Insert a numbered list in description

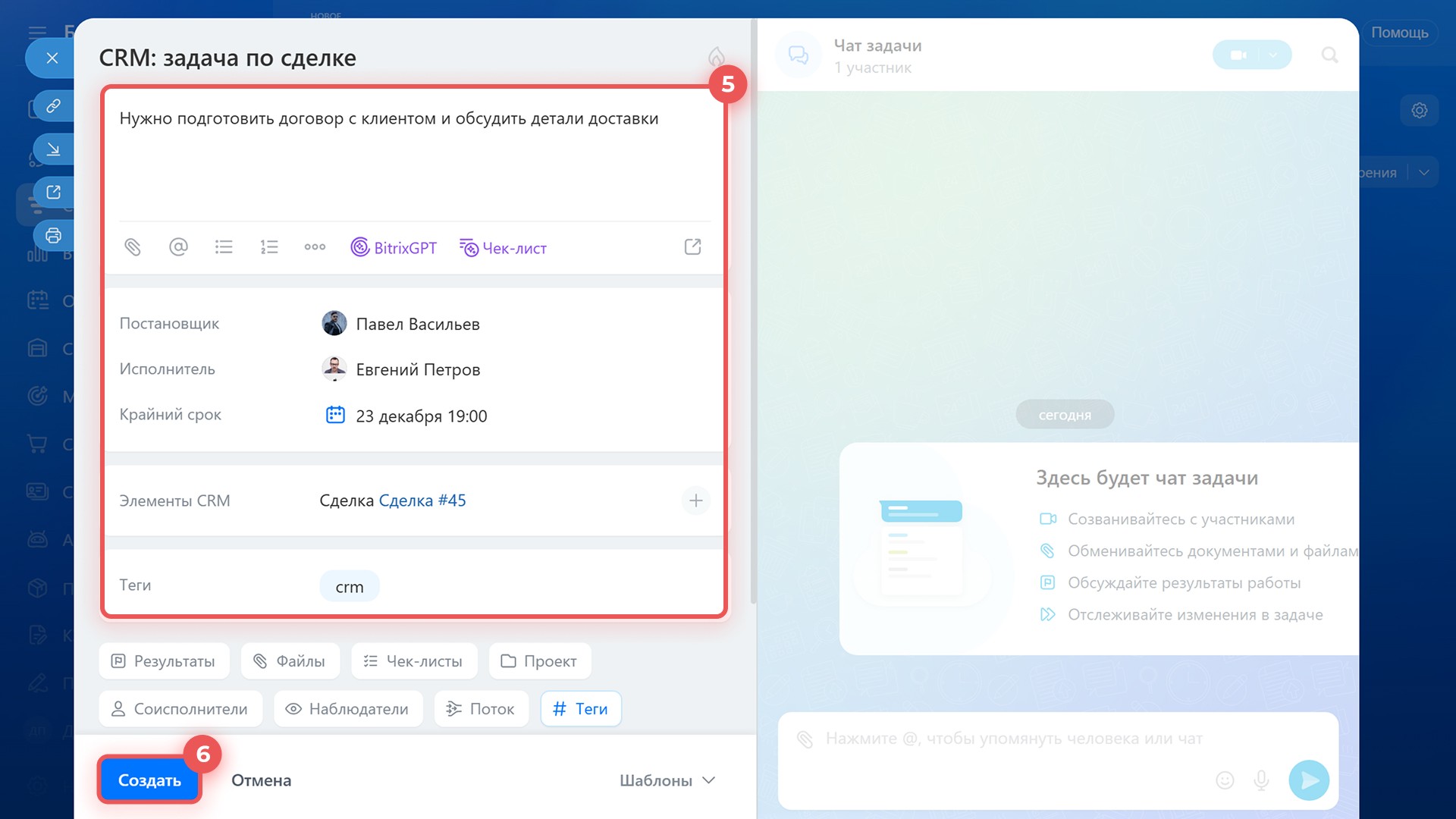[269, 247]
